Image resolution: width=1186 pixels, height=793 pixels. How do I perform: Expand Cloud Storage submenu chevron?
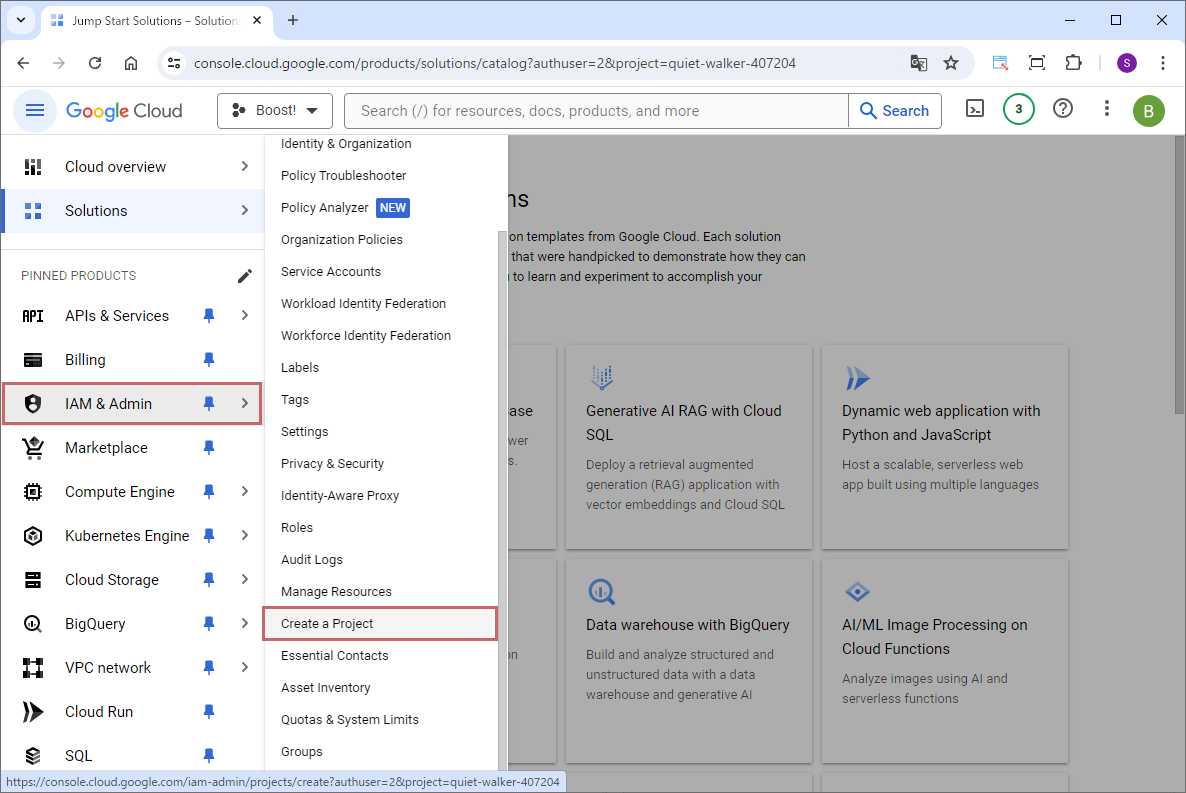pos(244,579)
